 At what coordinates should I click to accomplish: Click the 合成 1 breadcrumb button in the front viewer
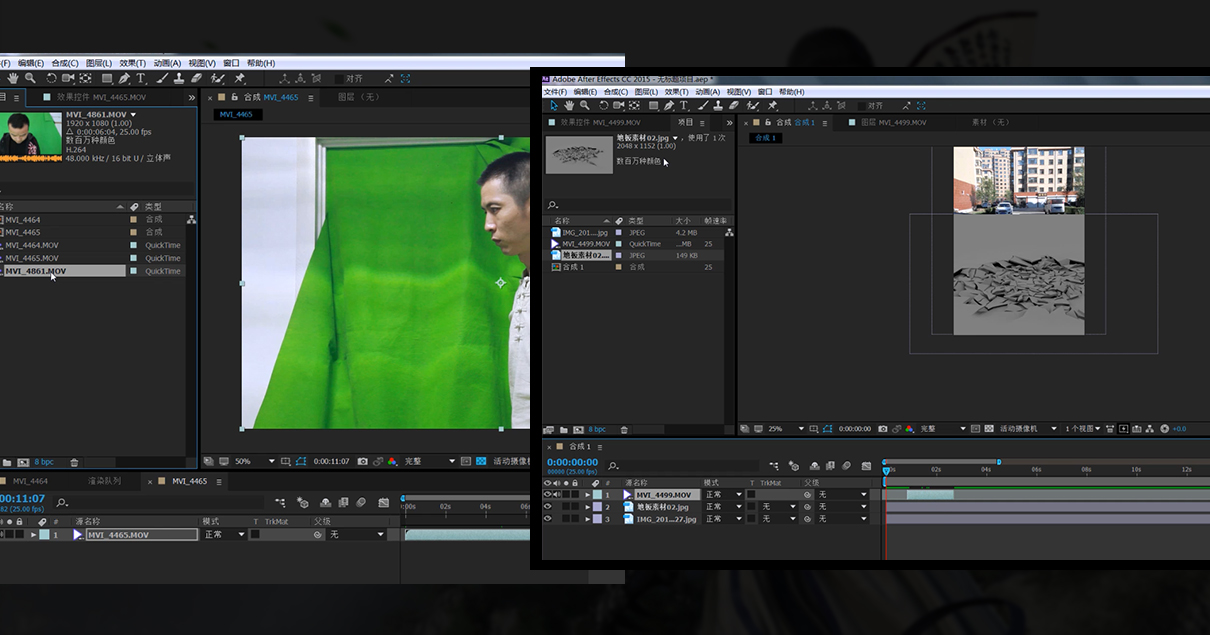(x=765, y=138)
